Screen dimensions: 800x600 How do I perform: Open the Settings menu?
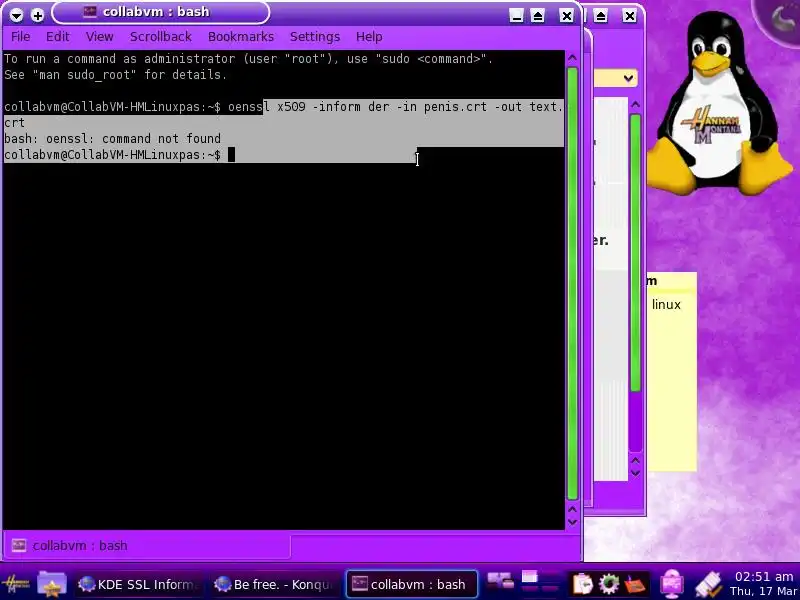tap(315, 37)
